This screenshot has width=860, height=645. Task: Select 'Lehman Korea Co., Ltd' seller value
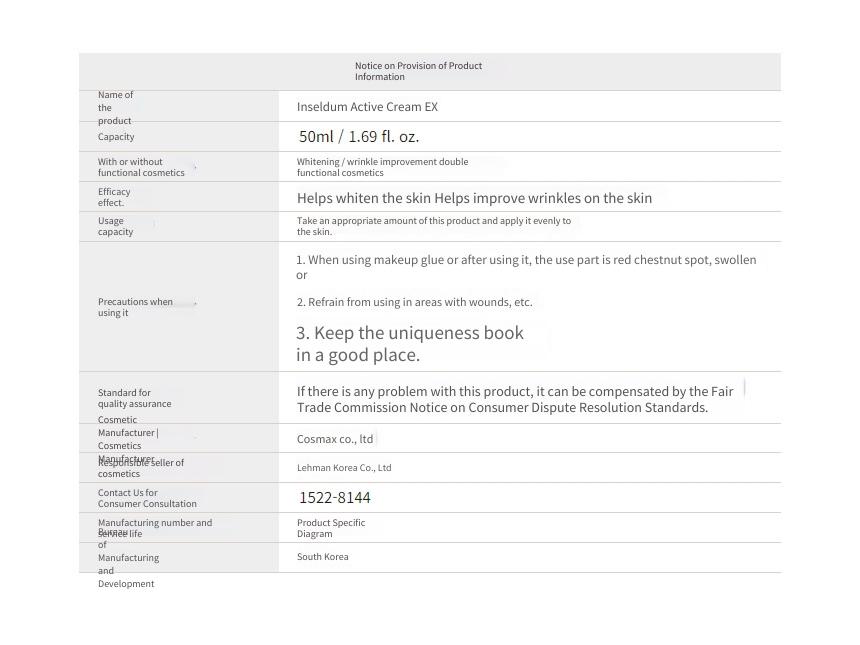pyautogui.click(x=344, y=468)
